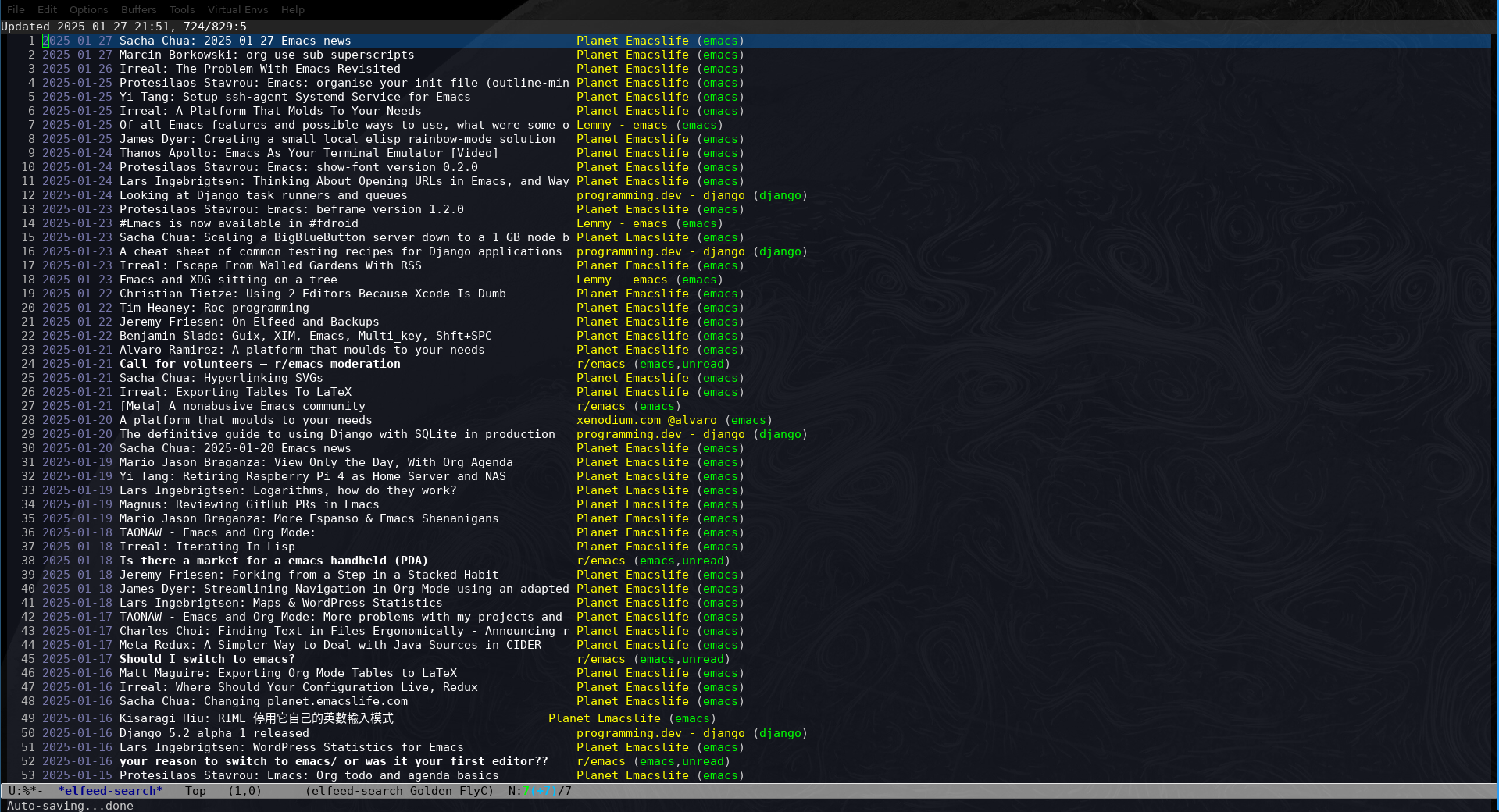Click the U:%*- buffer status indicator
Image resolution: width=1499 pixels, height=812 pixels.
[26, 791]
